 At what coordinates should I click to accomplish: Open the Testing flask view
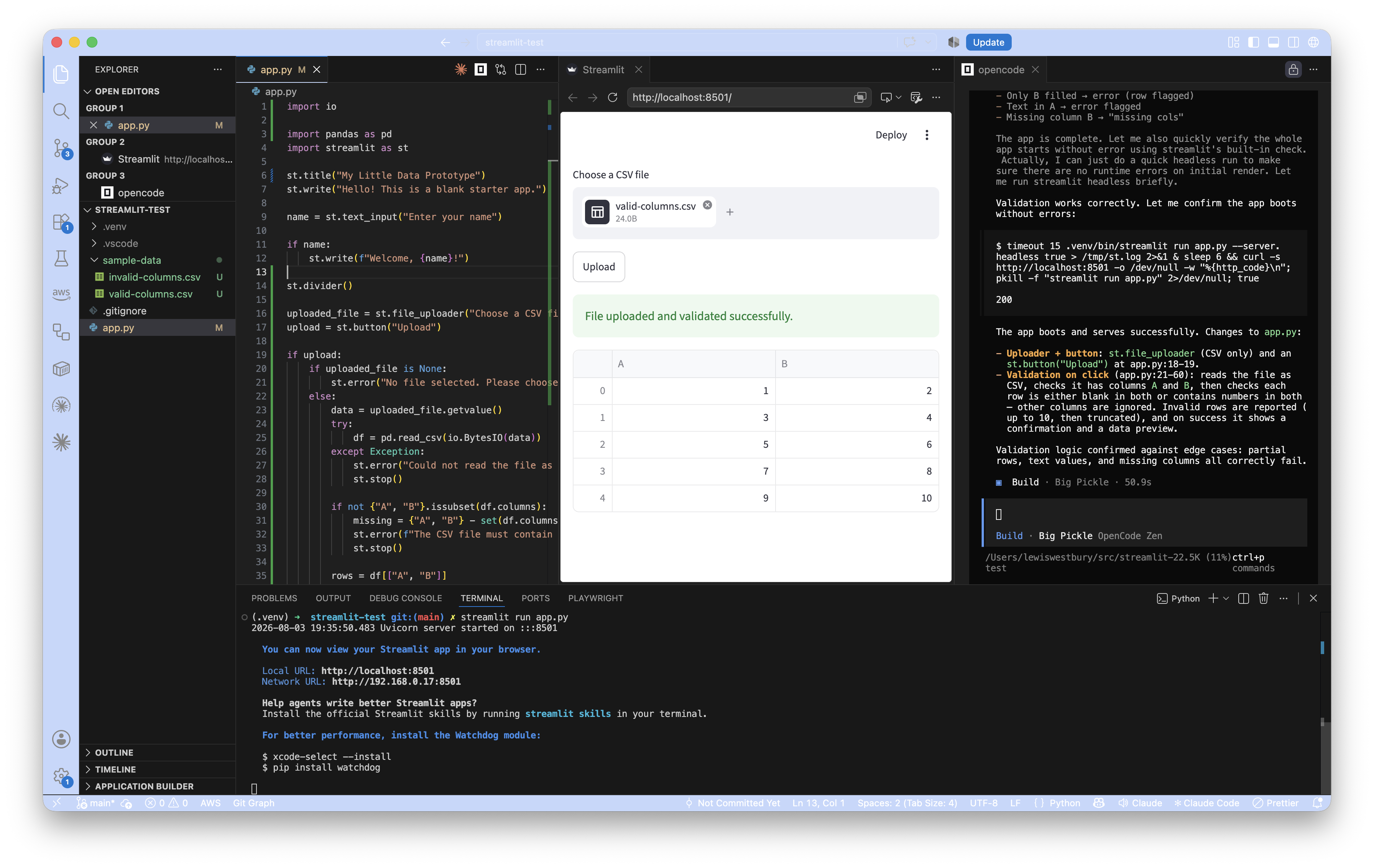[61, 258]
